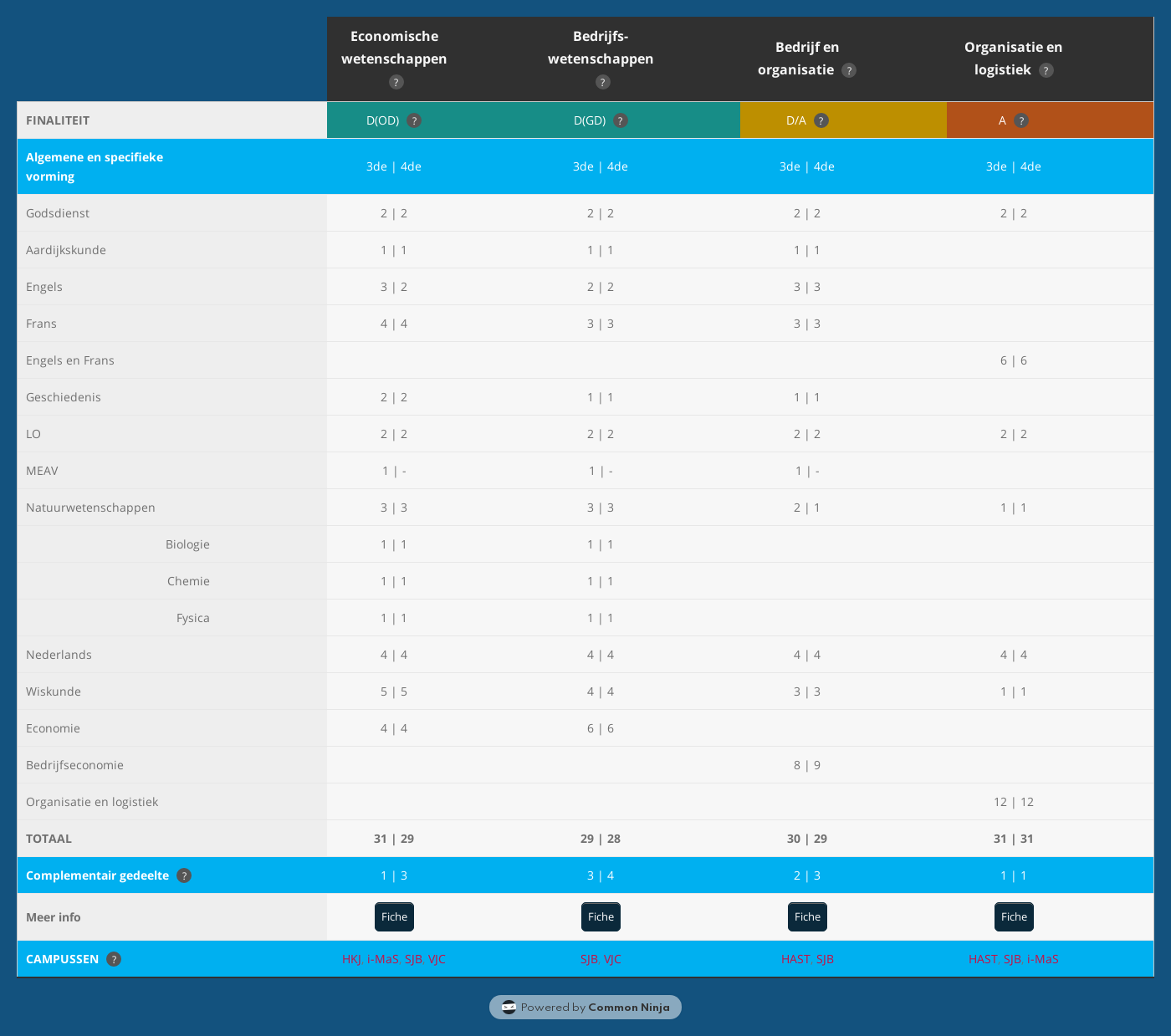Click the Fysica sub-row label

click(193, 618)
